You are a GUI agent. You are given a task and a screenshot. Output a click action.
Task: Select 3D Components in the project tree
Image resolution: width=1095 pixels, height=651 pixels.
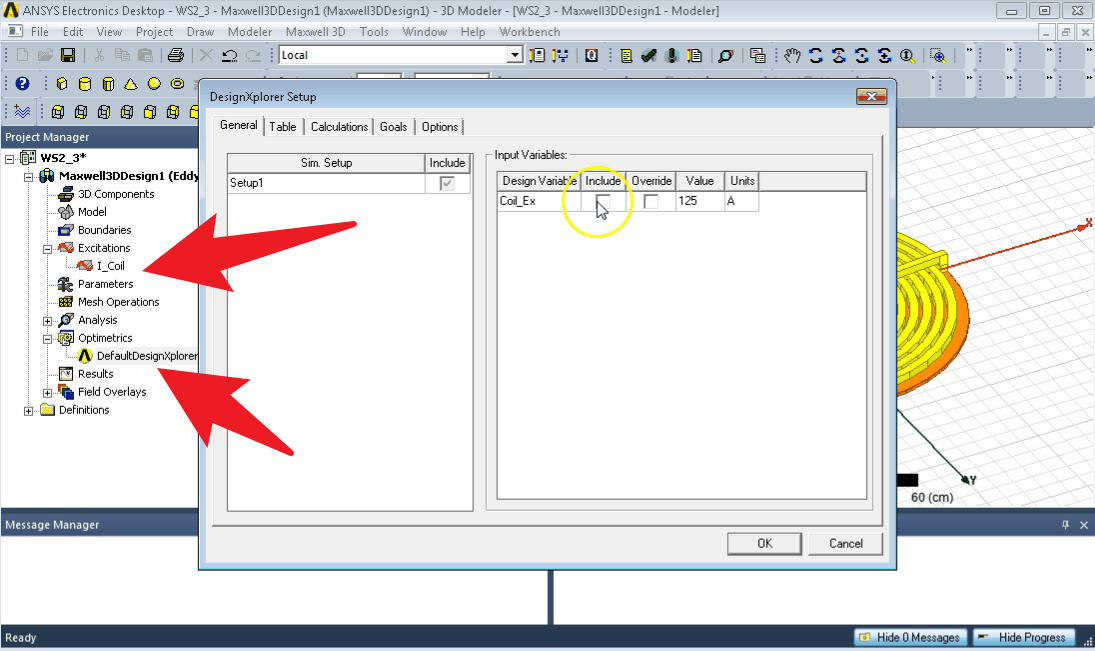click(x=116, y=194)
